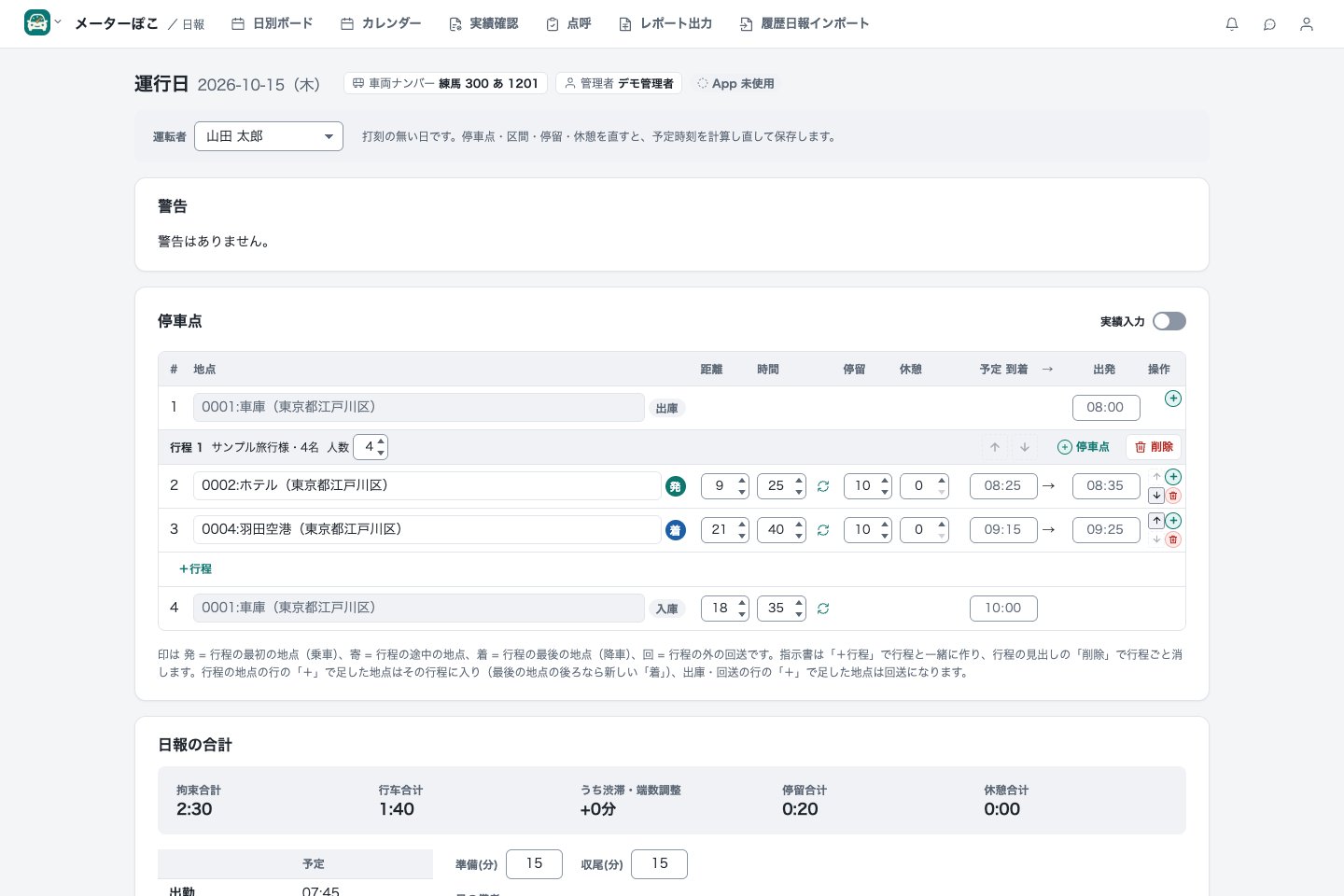1344x896 pixels.
Task: Click the 収尾(分) input field
Action: click(x=659, y=864)
